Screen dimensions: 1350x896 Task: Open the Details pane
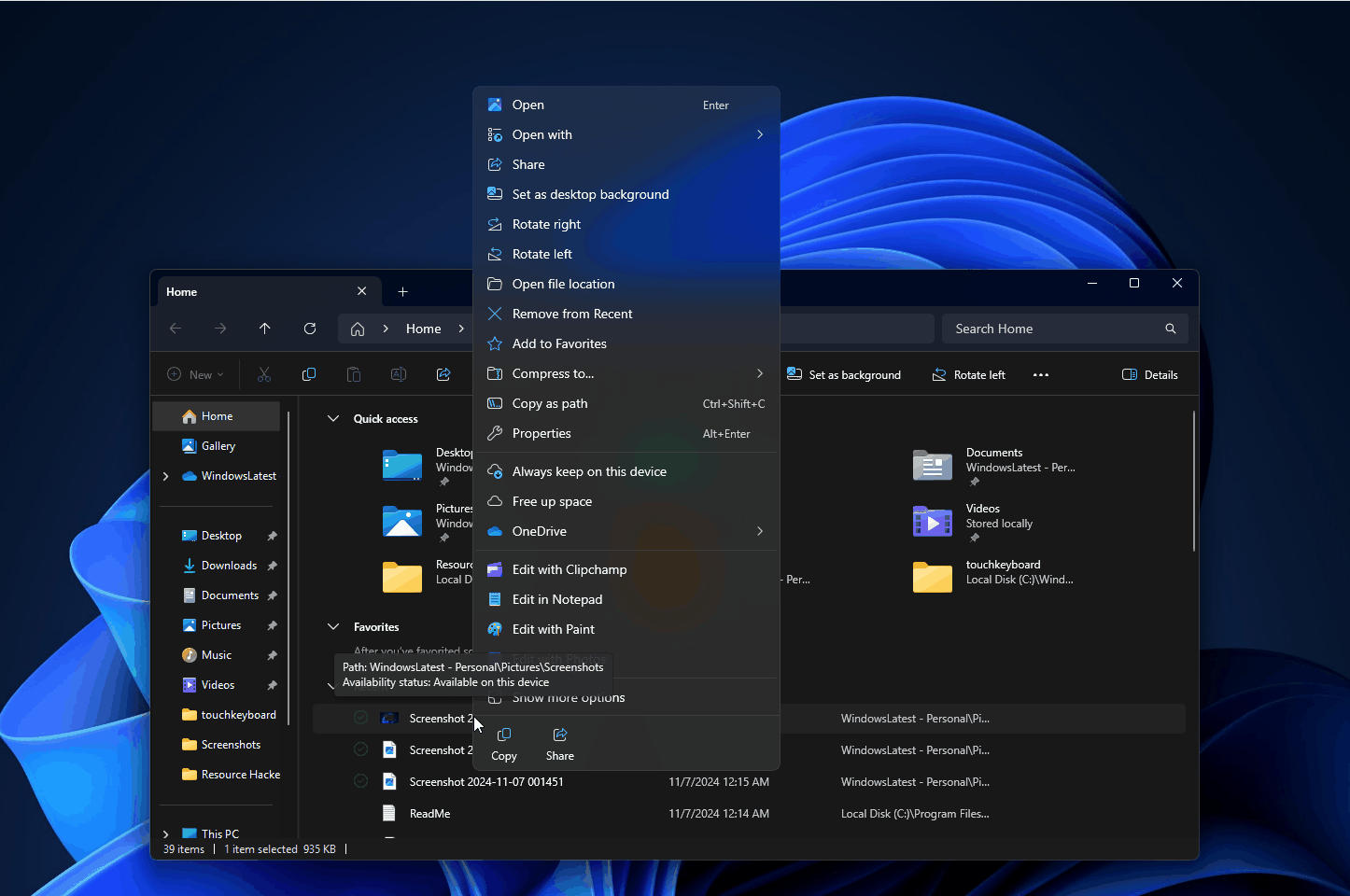click(1149, 374)
